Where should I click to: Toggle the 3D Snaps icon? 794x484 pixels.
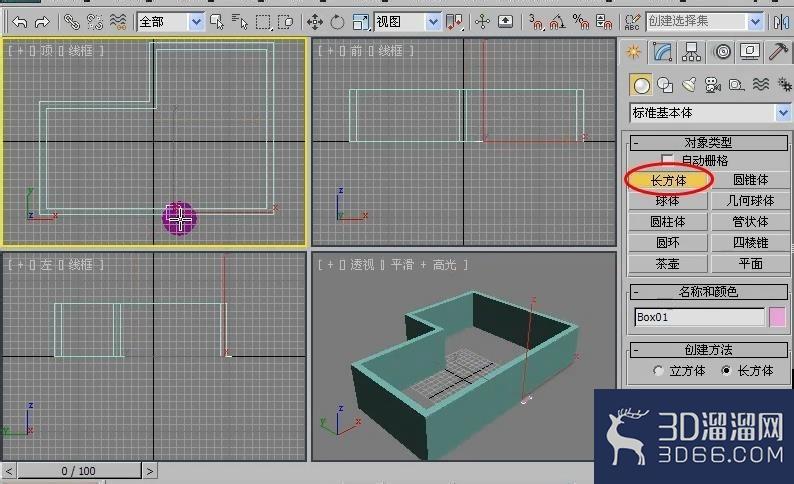point(535,22)
